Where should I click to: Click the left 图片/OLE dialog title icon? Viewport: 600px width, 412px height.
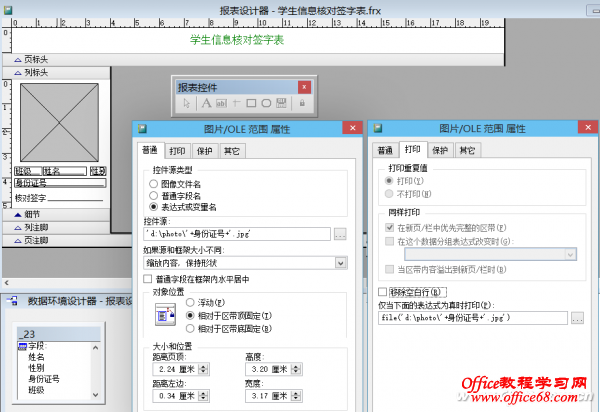click(142, 129)
